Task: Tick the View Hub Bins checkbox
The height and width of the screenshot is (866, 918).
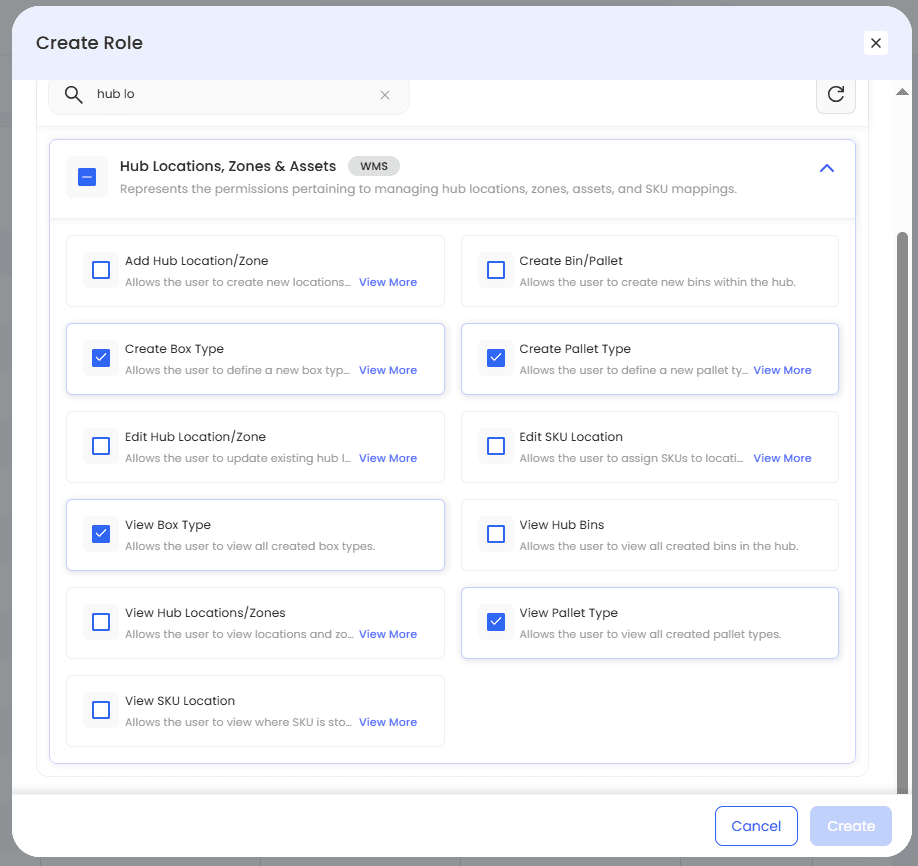Action: pos(496,534)
